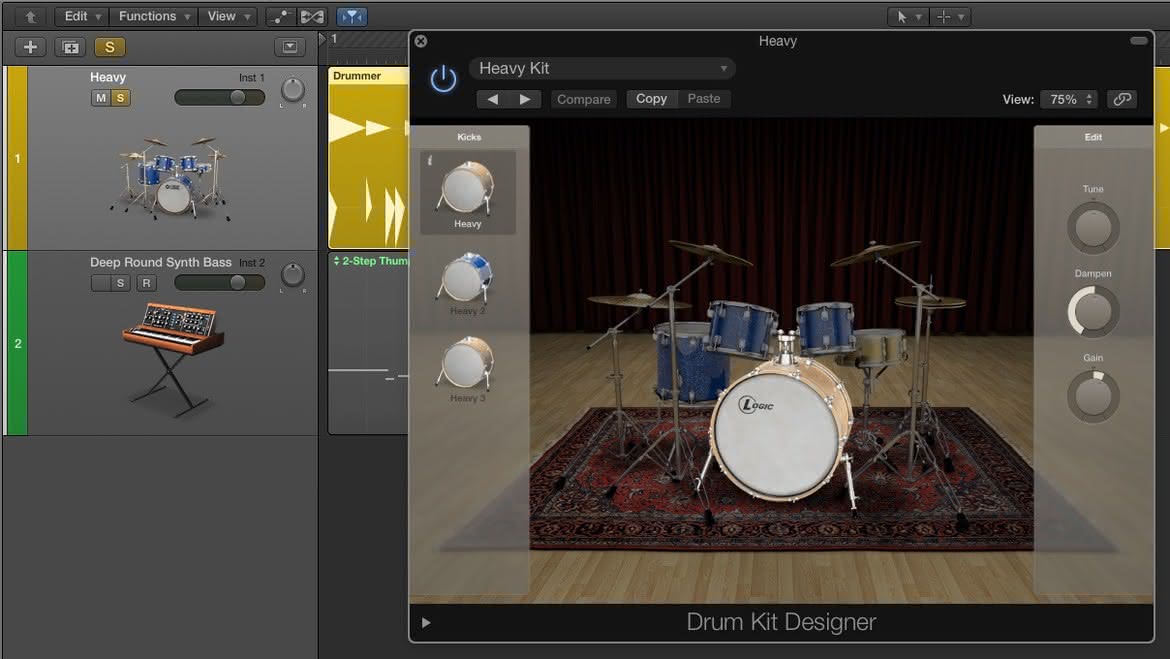This screenshot has width=1170, height=659.
Task: Click the Tune knob in Edit panel
Action: pyautogui.click(x=1093, y=228)
